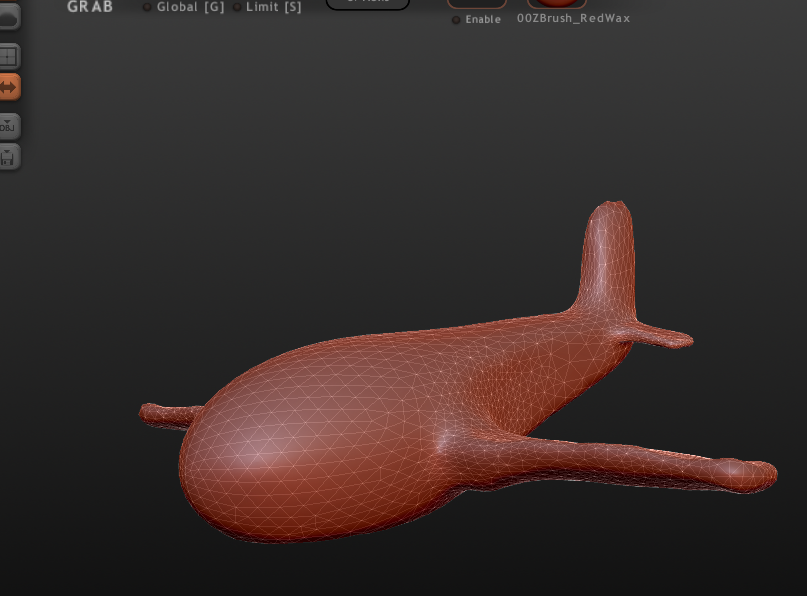Open the OBJ import/export icon
Viewport: 807px width, 596px height.
(9, 127)
